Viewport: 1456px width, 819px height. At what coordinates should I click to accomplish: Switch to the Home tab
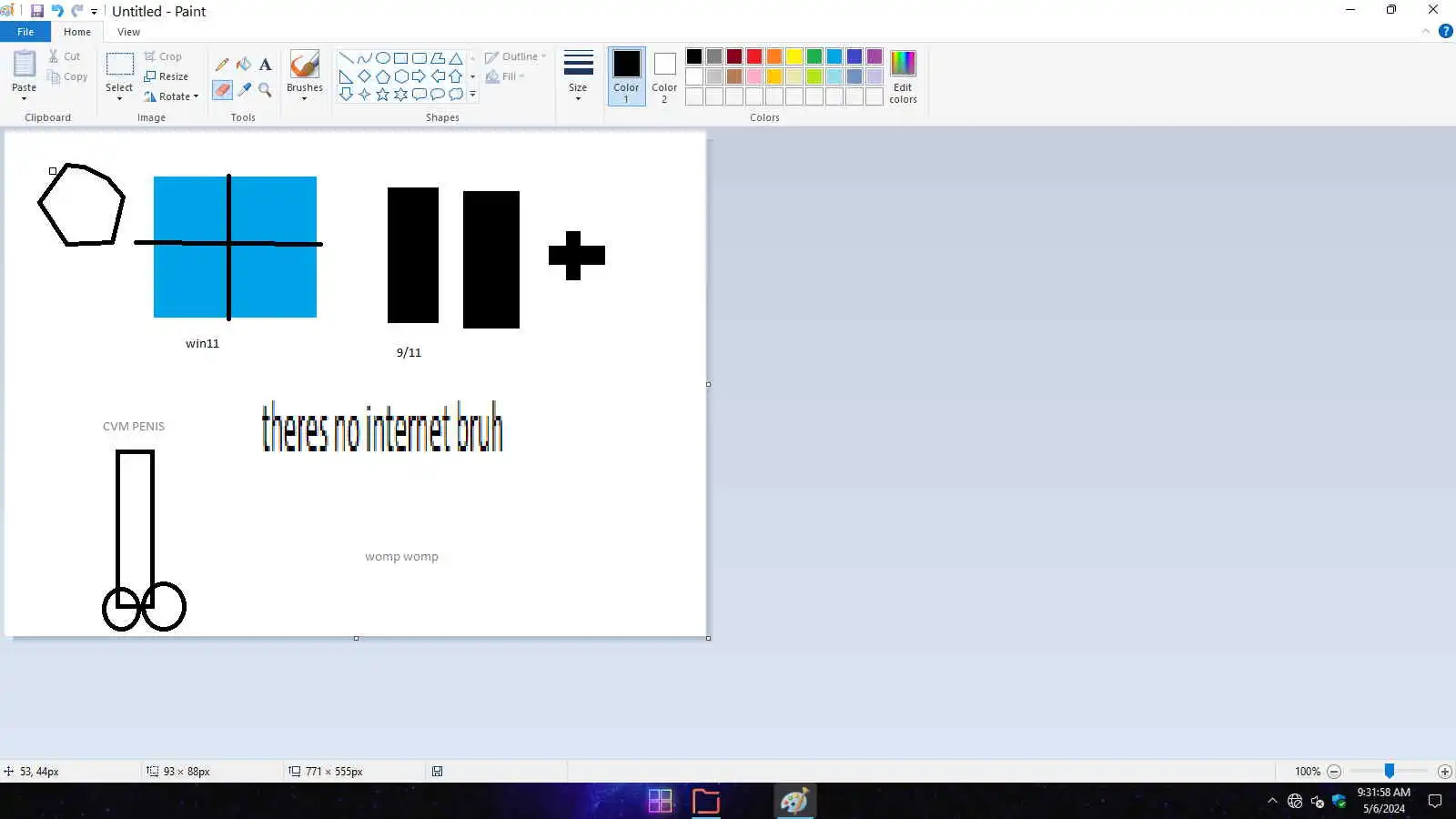coord(77,32)
